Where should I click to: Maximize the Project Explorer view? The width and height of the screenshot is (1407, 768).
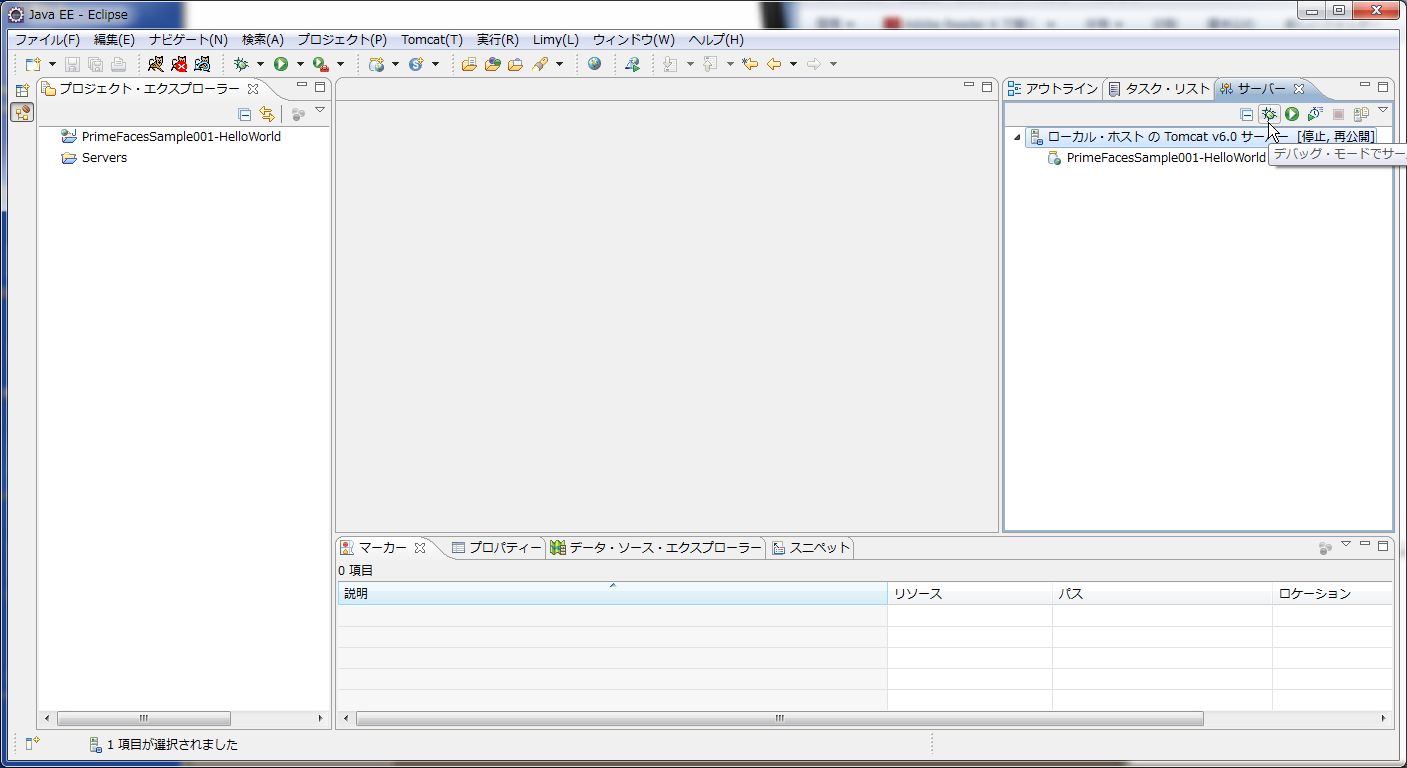(x=320, y=87)
